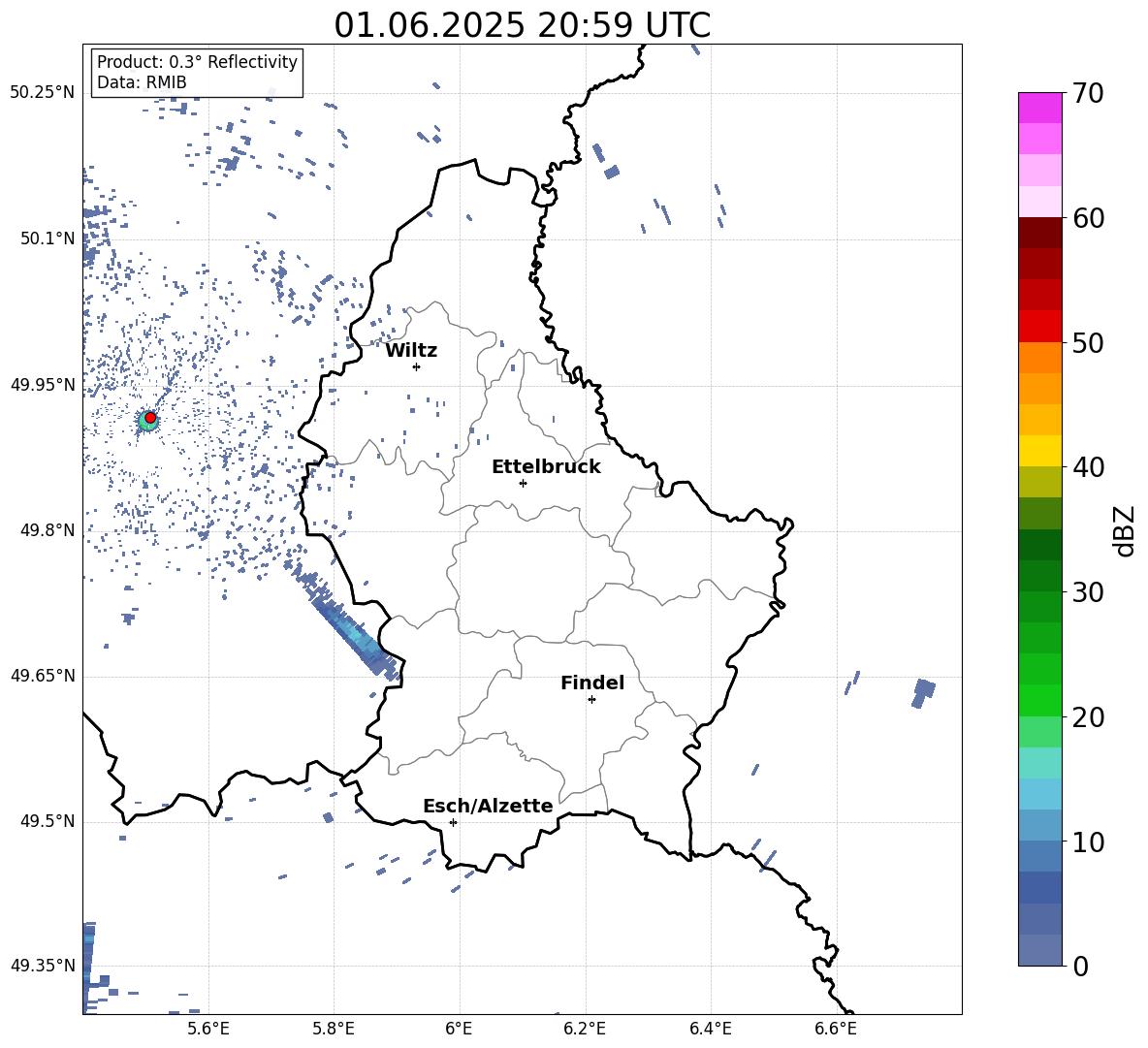1148x1048 pixels.
Task: Pick the yellow colorbar swatch above 40
Action: point(1040,451)
